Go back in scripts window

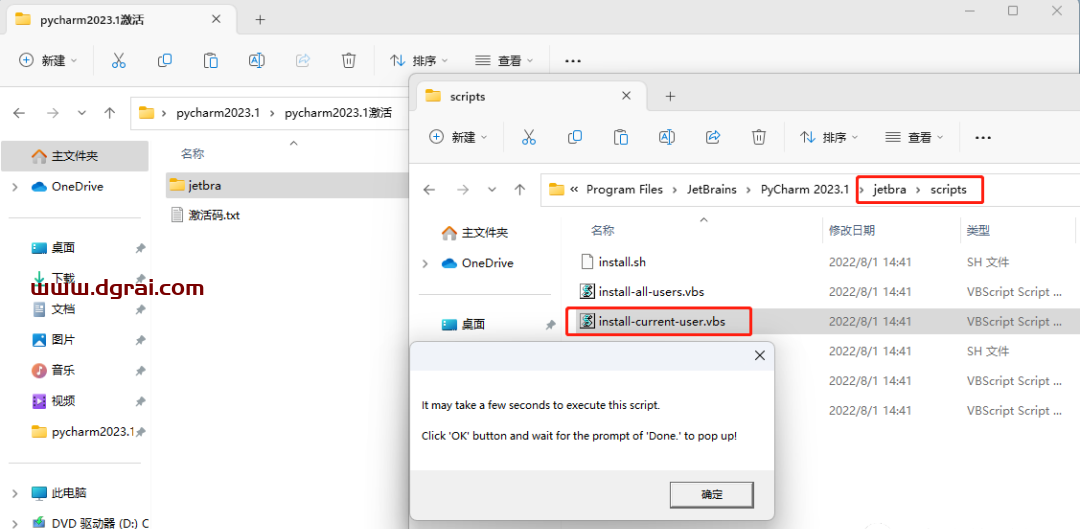(430, 189)
